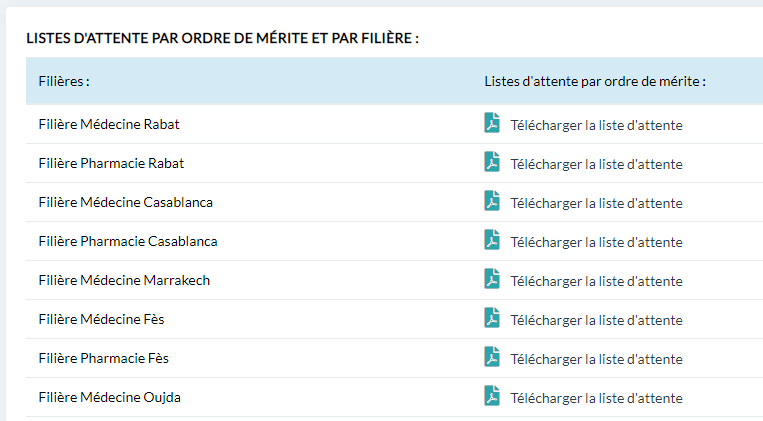Download waiting list link for Pharmacie Fès
This screenshot has width=763, height=421.
[x=596, y=359]
